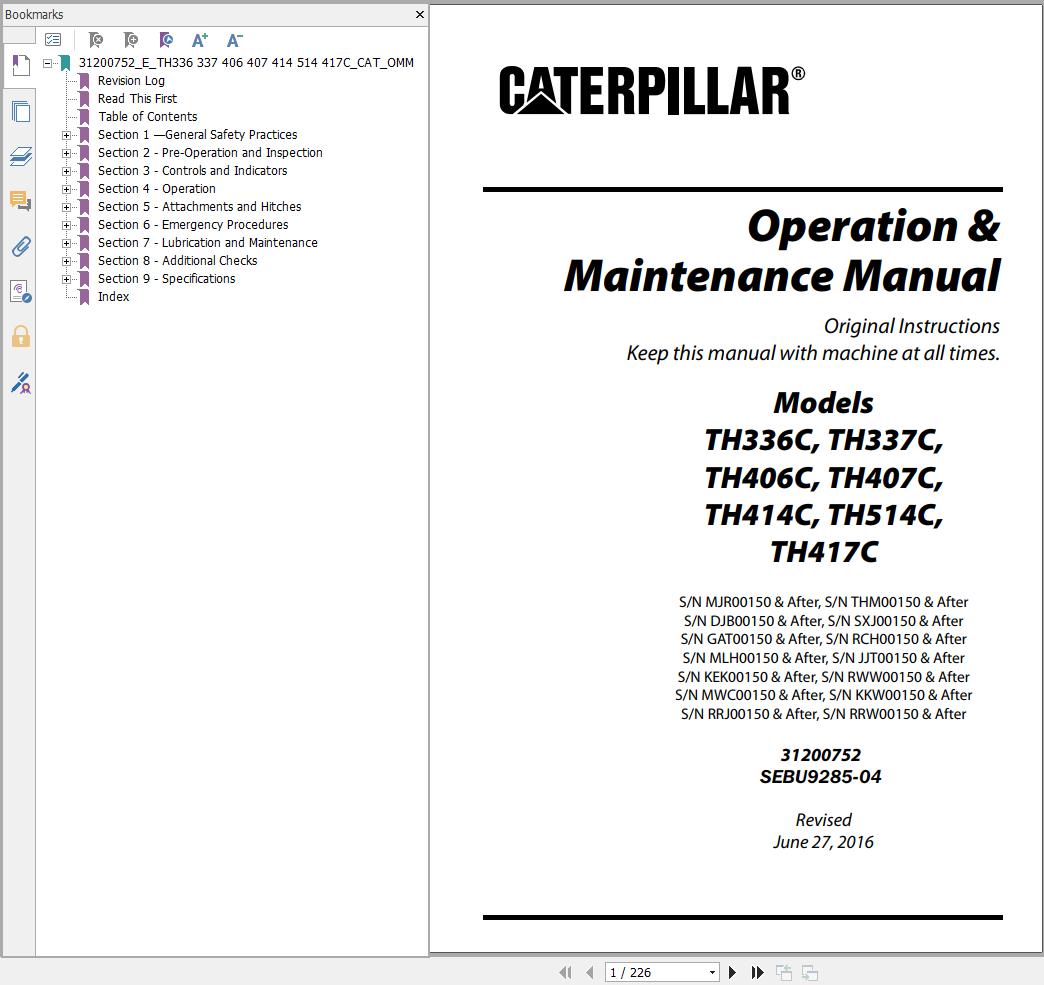The image size is (1044, 985).
Task: Open the bookmark options menu icon
Action: [x=53, y=40]
